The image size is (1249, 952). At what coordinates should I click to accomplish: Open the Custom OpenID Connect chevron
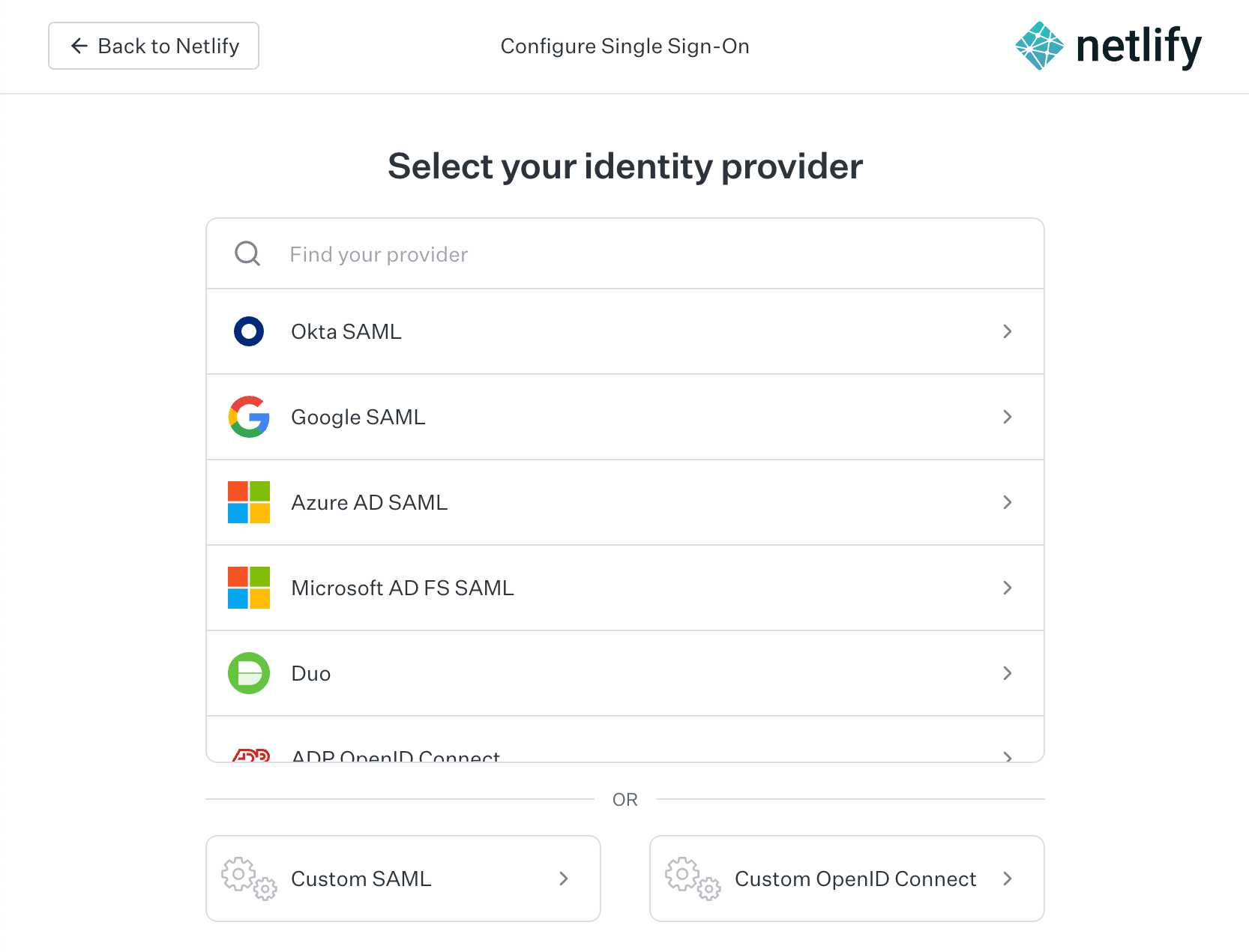[1008, 879]
